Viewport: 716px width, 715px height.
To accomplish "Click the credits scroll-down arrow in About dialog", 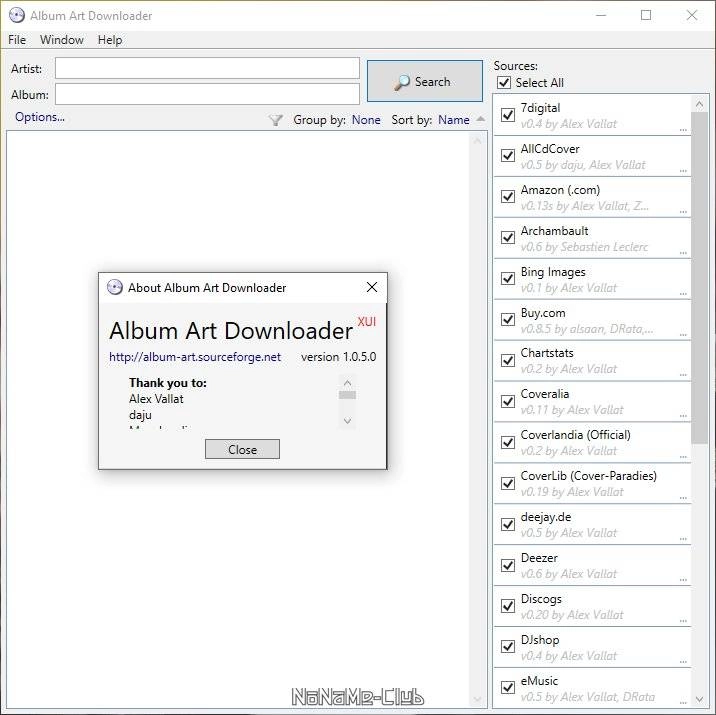I will (x=347, y=421).
